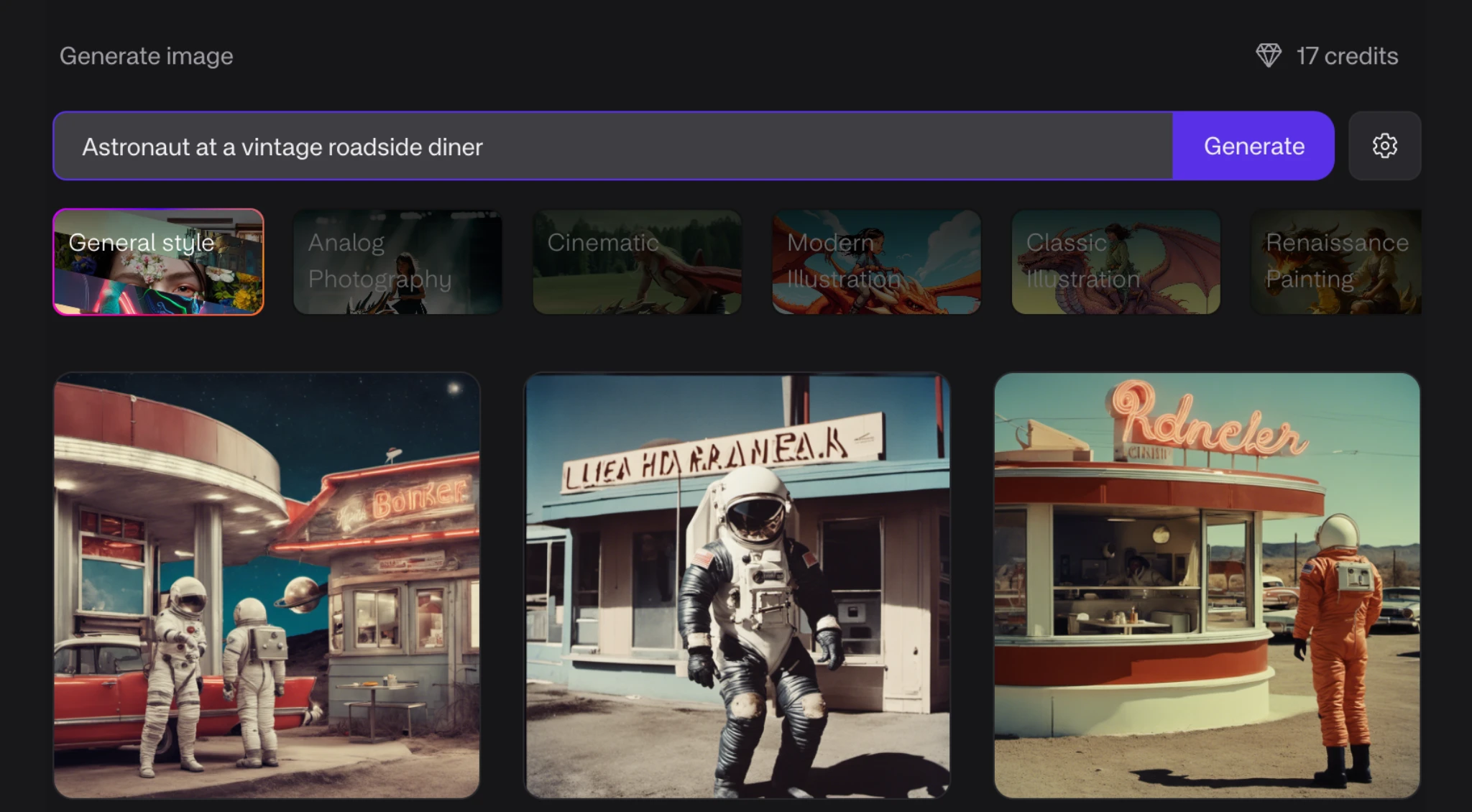The height and width of the screenshot is (812, 1472).
Task: Click the Cinematic style label text
Action: (603, 243)
